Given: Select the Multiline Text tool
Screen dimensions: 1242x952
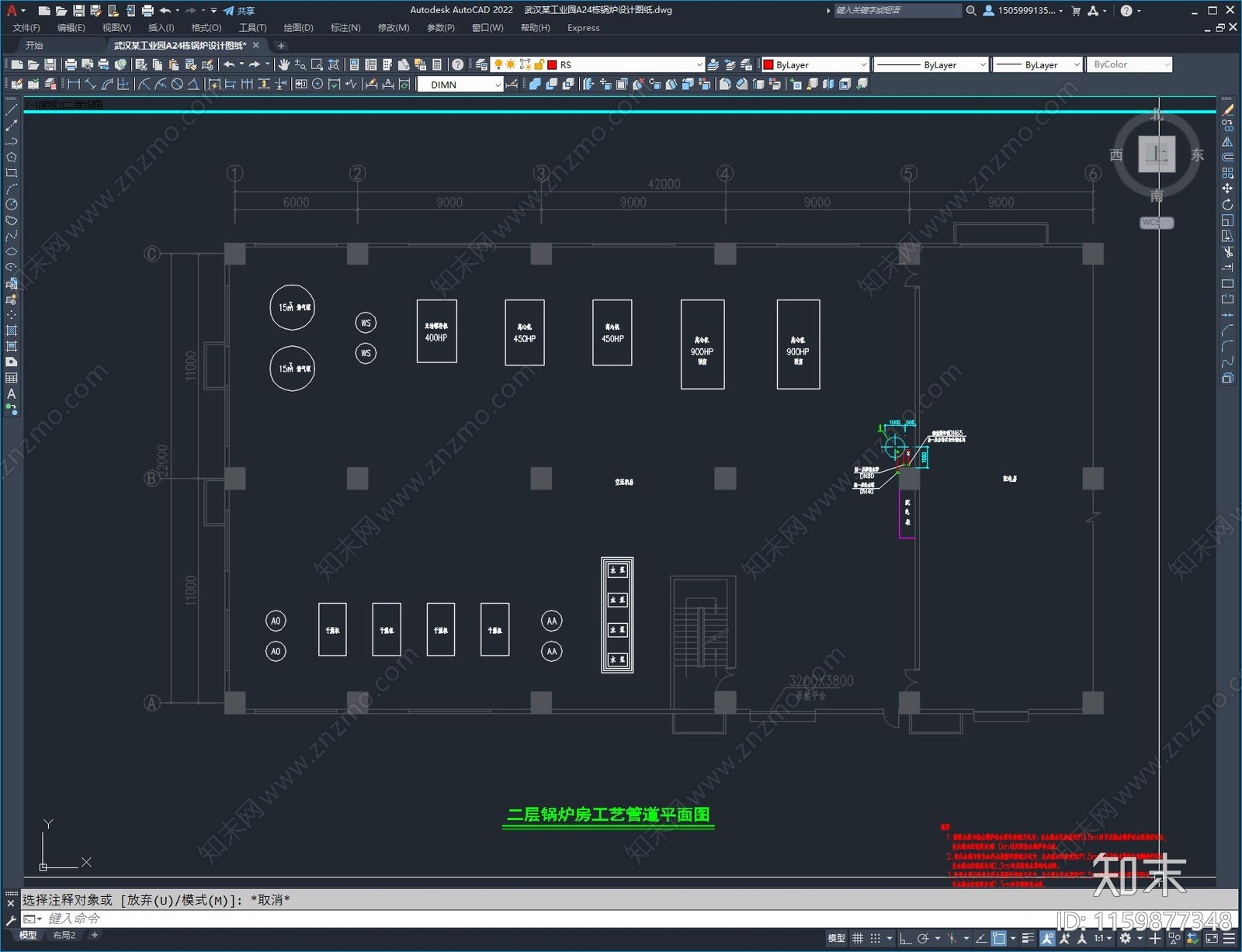Looking at the screenshot, I should pyautogui.click(x=11, y=393).
